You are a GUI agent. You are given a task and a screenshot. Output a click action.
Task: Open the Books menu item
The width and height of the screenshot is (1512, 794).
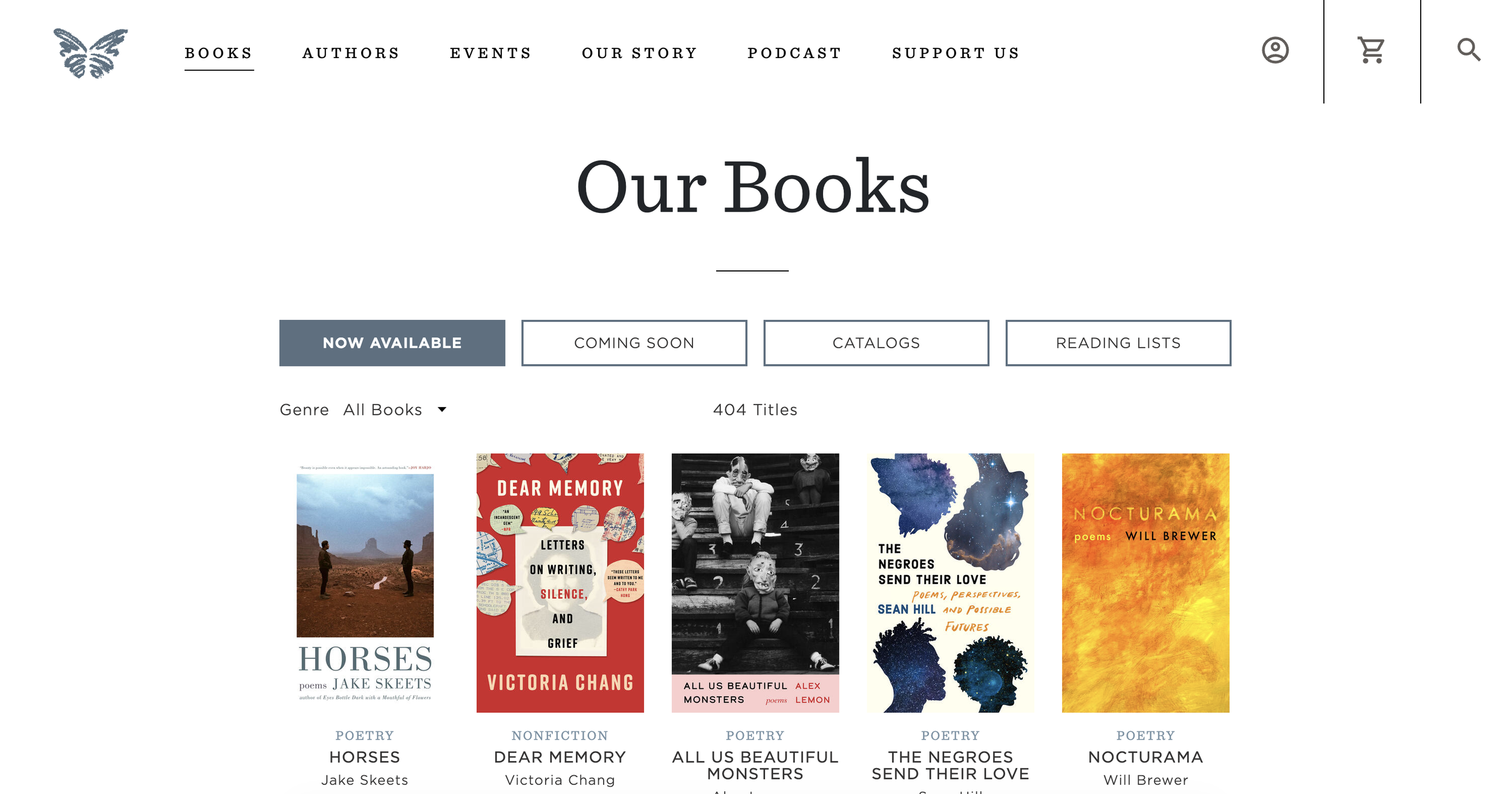[x=218, y=53]
